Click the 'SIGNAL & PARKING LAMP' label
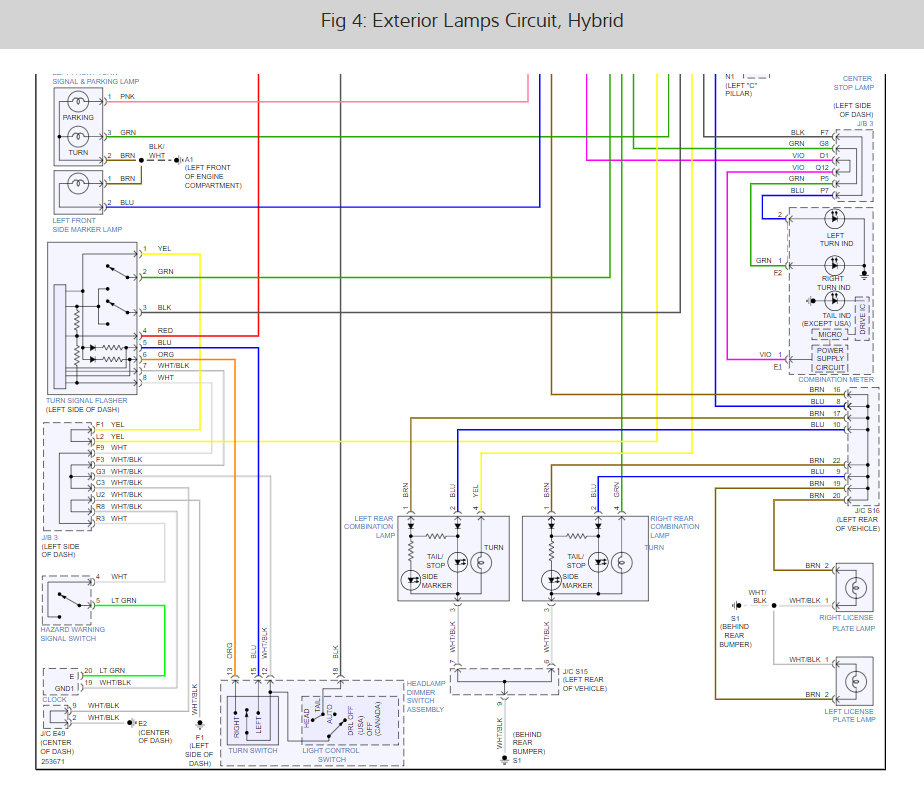This screenshot has height=802, width=924. (95, 81)
